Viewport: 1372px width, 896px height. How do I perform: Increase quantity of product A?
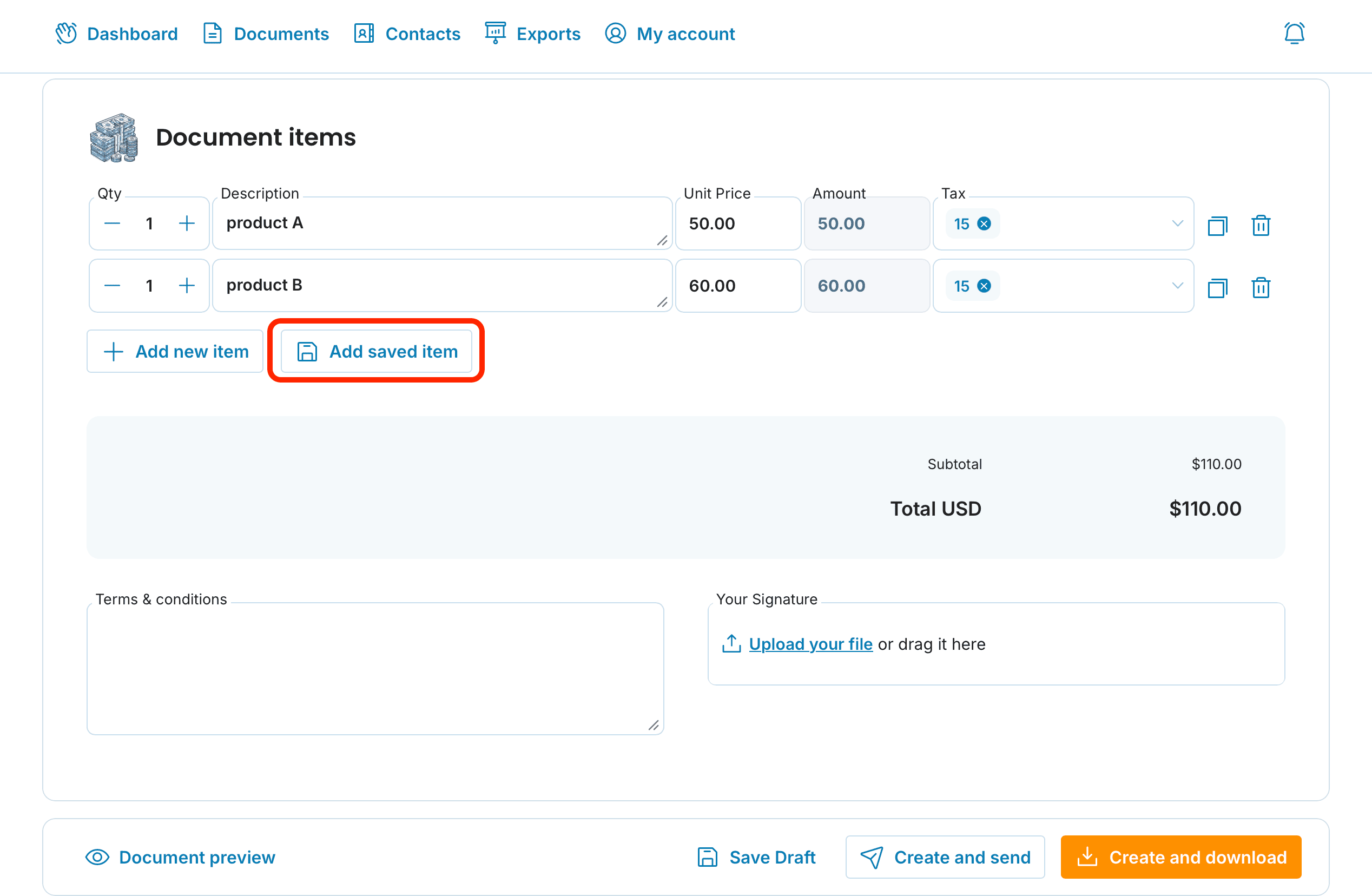[x=187, y=223]
